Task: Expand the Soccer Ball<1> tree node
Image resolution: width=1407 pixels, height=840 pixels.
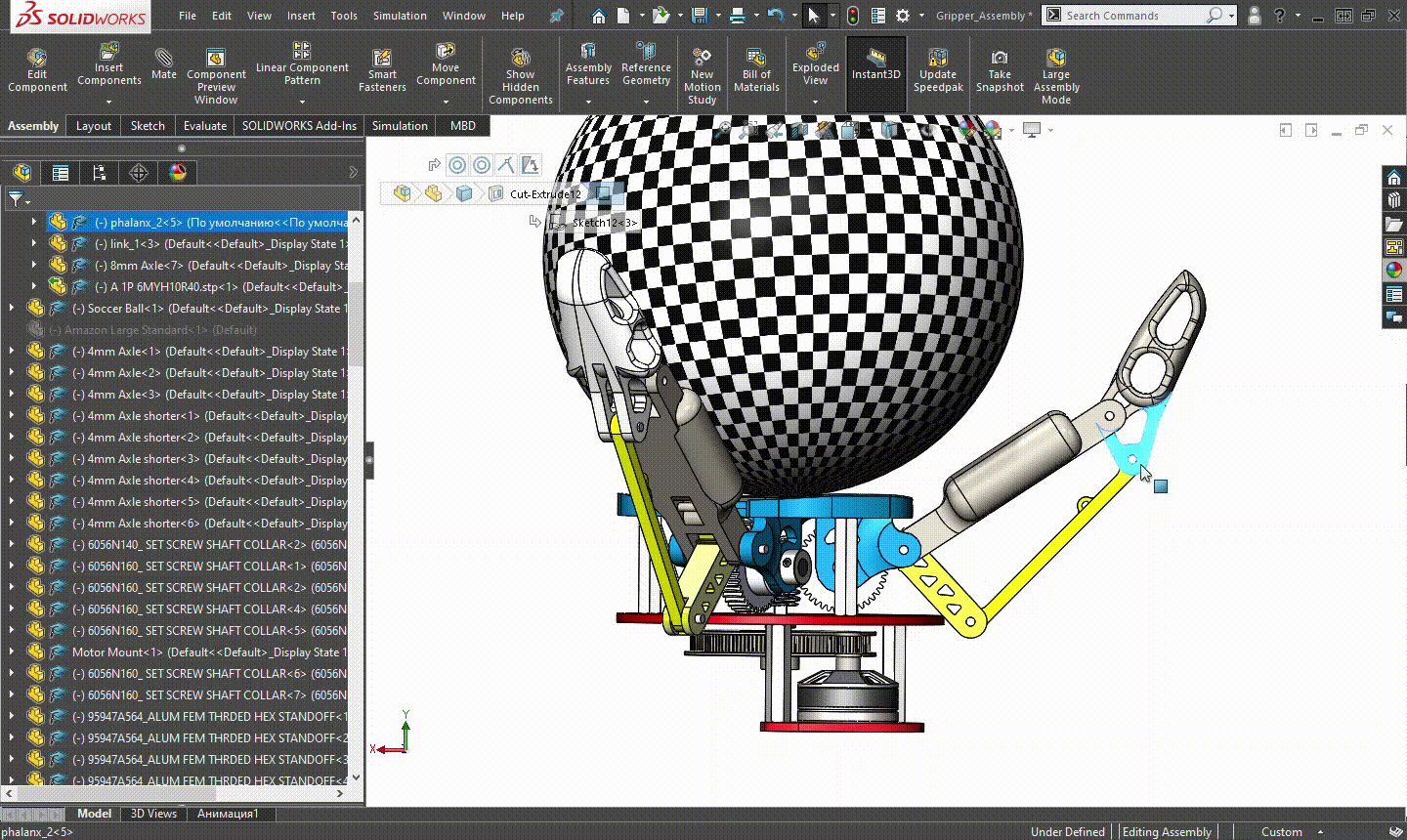Action: point(12,308)
